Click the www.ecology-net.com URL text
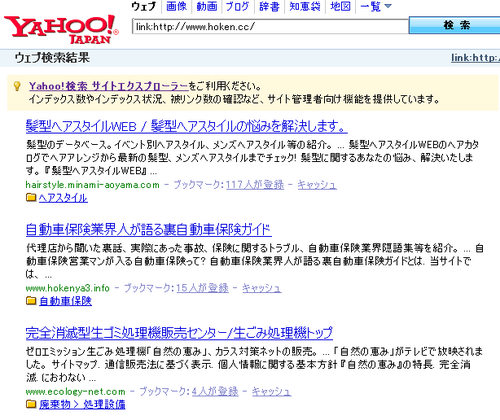Screen dimensions: 500x420 tap(76, 391)
